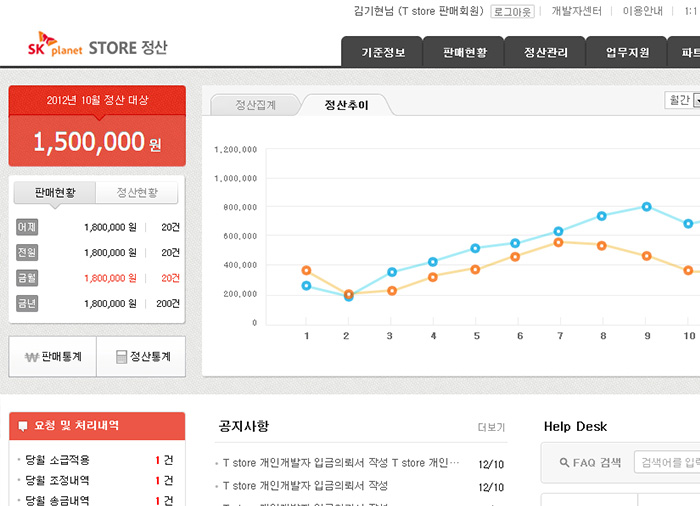Click the FAQ 검색 magnifier icon
This screenshot has height=506, width=700.
tap(564, 463)
